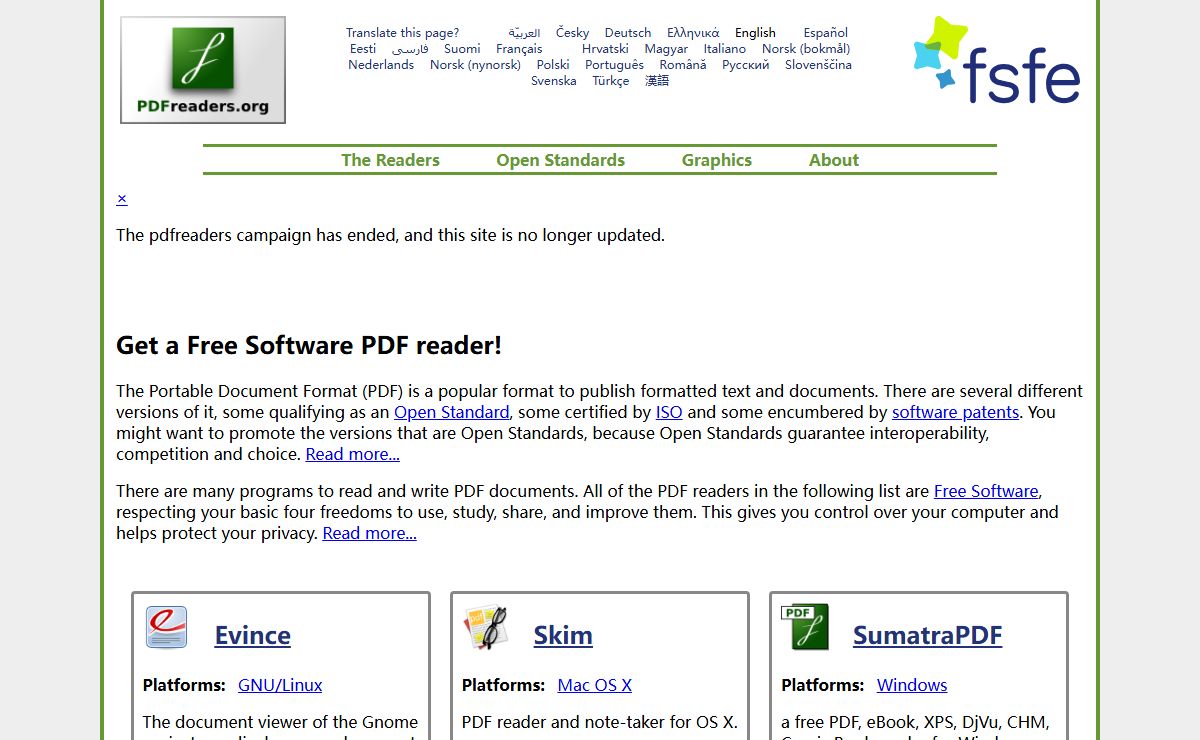Click the 'Translate this page?' text
Screen dimensions: 1200x740
pyautogui.click(x=403, y=33)
